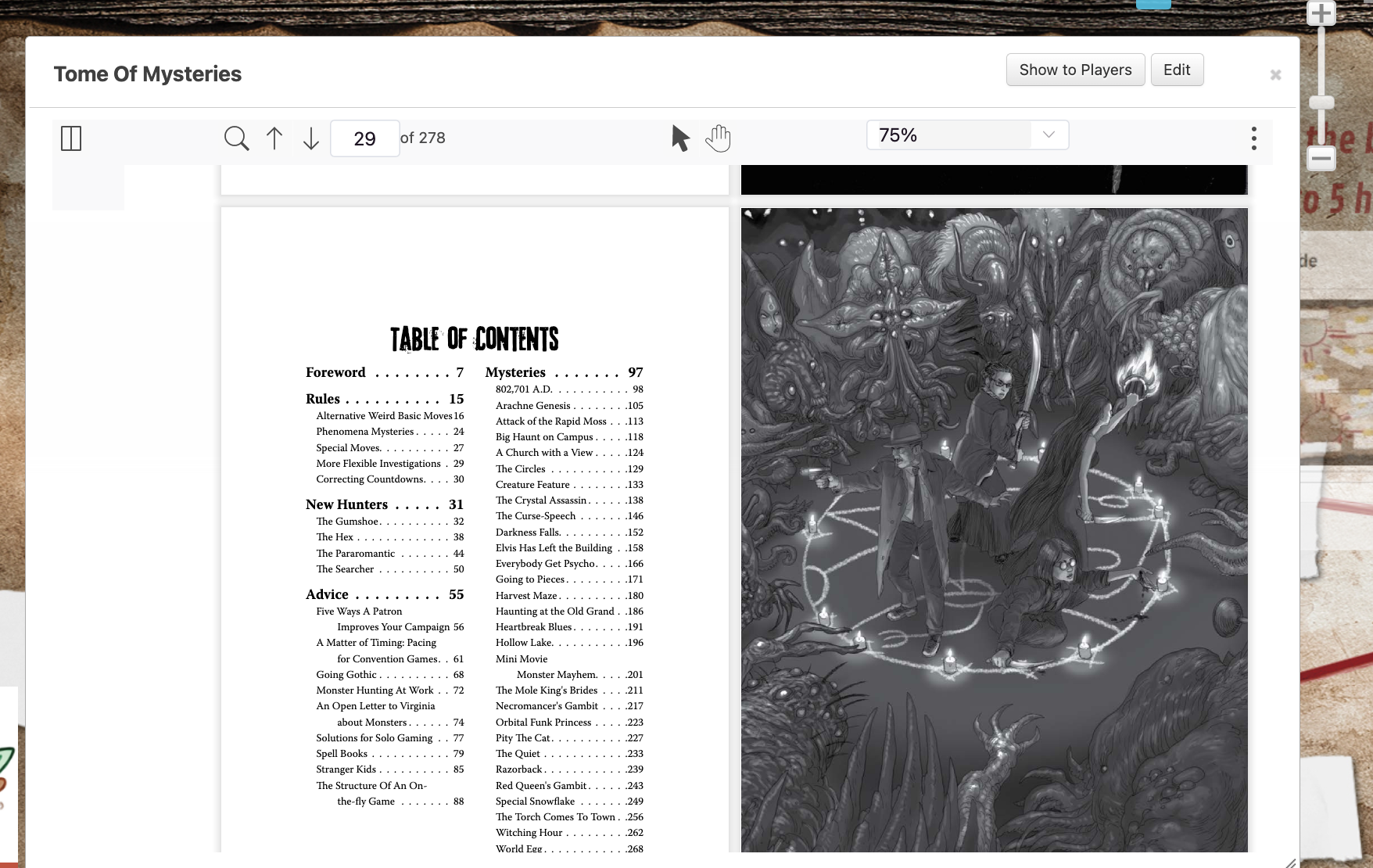Image resolution: width=1373 pixels, height=868 pixels.
Task: Open the PDF find search tool
Action: point(236,138)
